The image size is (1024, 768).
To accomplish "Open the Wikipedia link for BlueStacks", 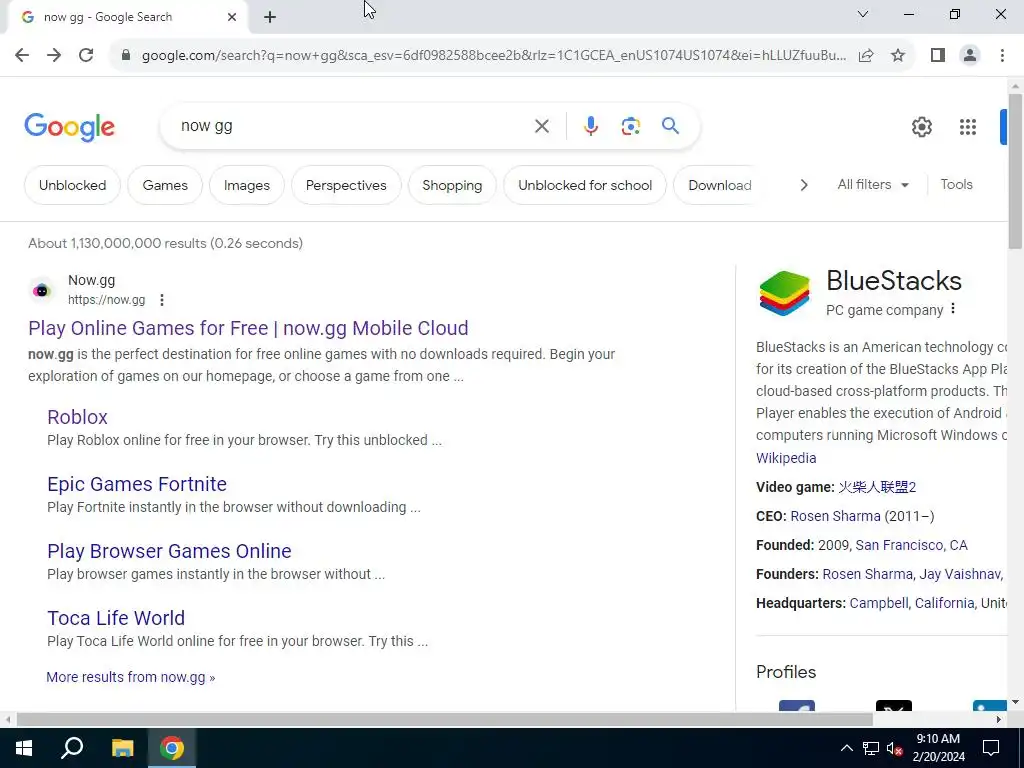I will (786, 458).
